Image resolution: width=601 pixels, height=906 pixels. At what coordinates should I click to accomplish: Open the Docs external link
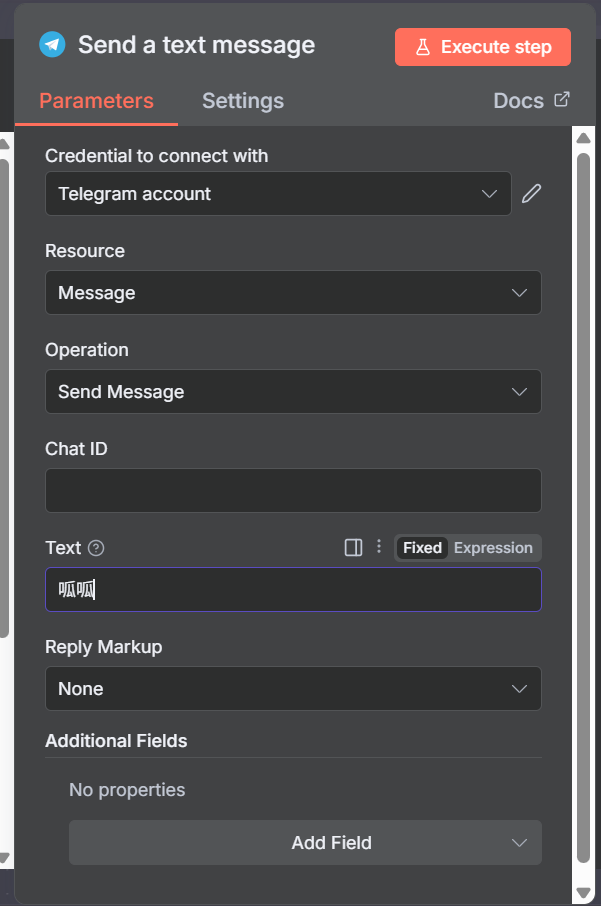[x=531, y=101]
